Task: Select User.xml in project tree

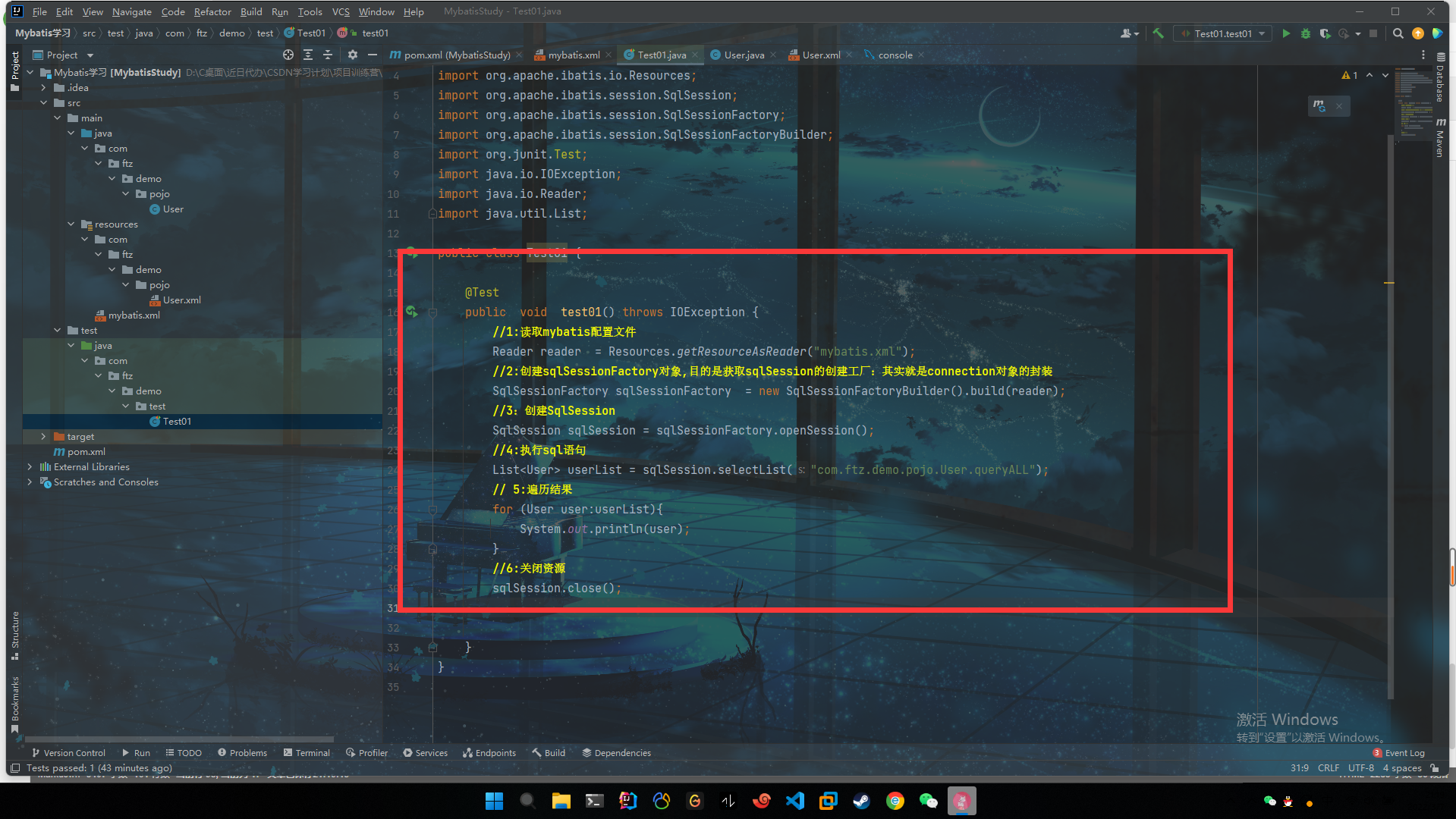Action: click(x=175, y=300)
